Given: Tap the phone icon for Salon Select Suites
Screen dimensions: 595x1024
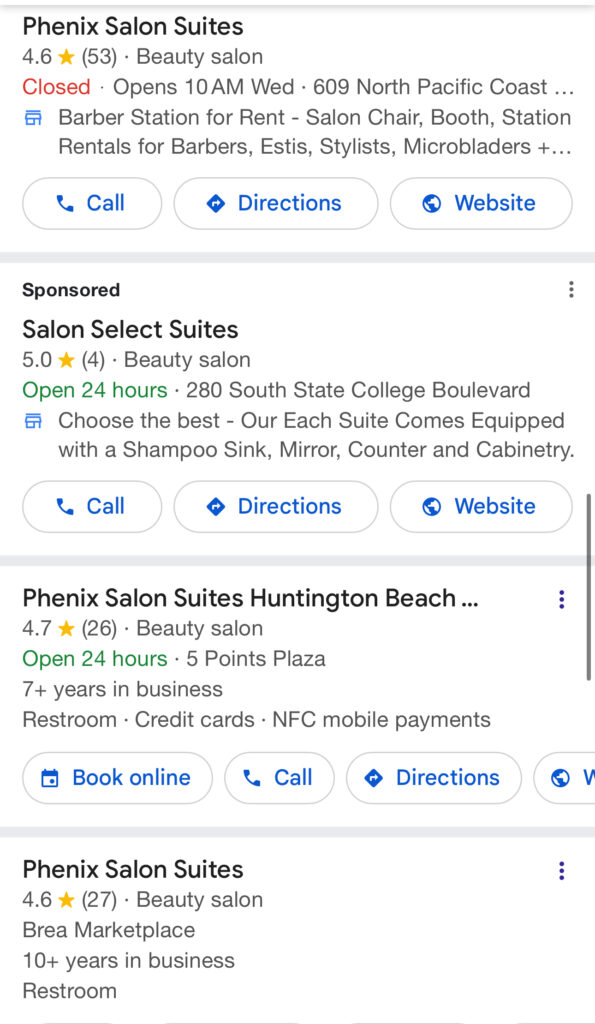Looking at the screenshot, I should click(x=65, y=507).
